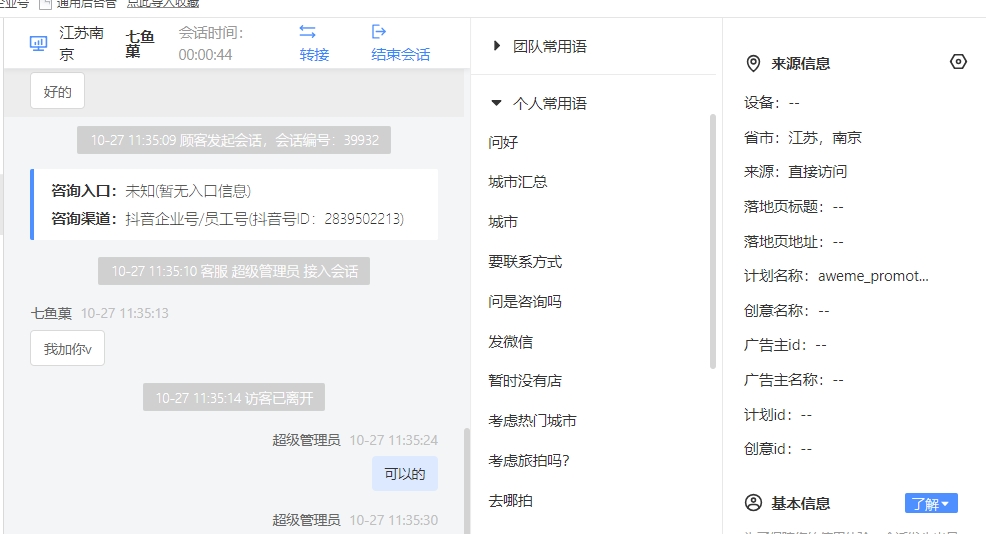The image size is (986, 534).
Task: Click the monitor device icon beside 江苏南京
Action: [x=38, y=43]
